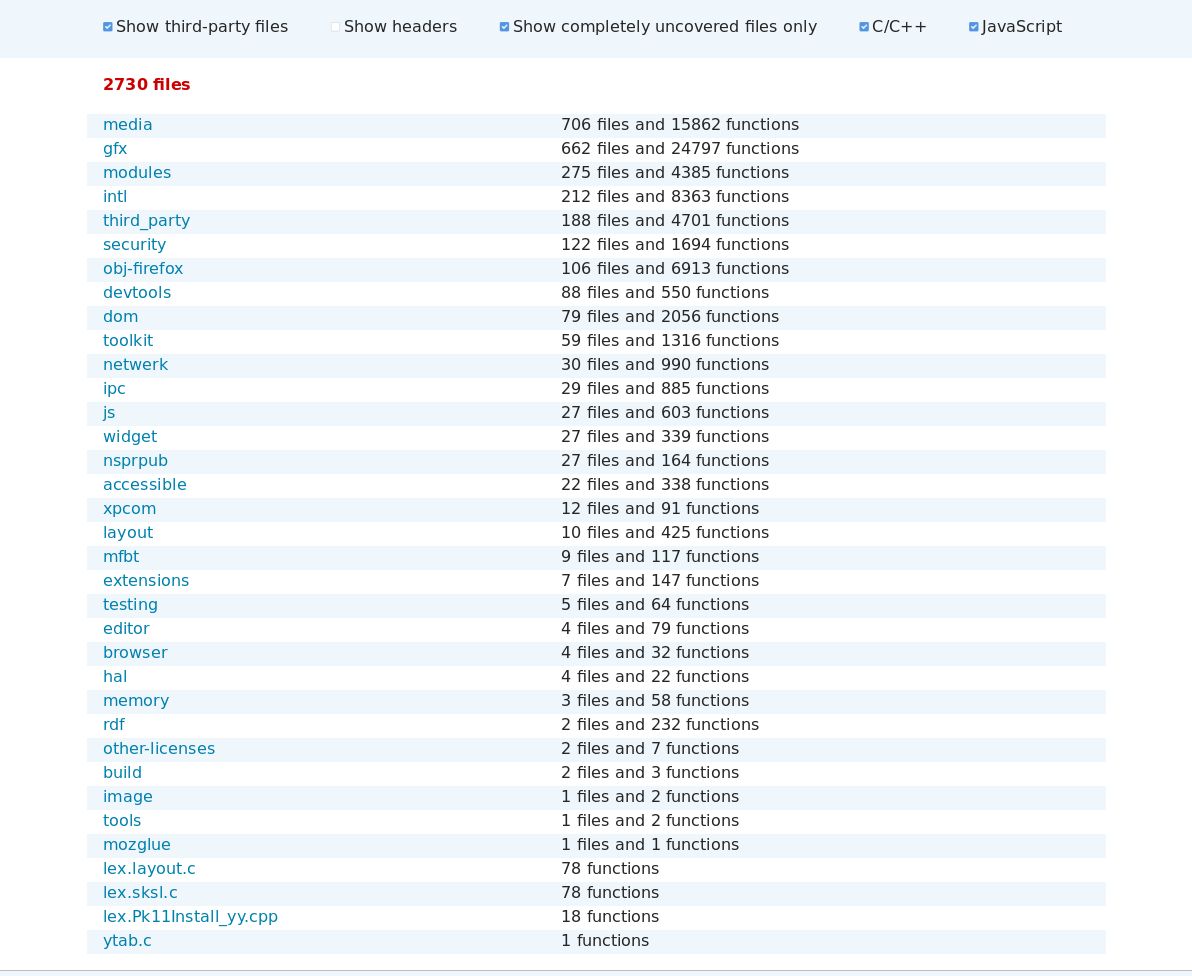
Task: Browse the ipc directory
Action: click(x=114, y=389)
